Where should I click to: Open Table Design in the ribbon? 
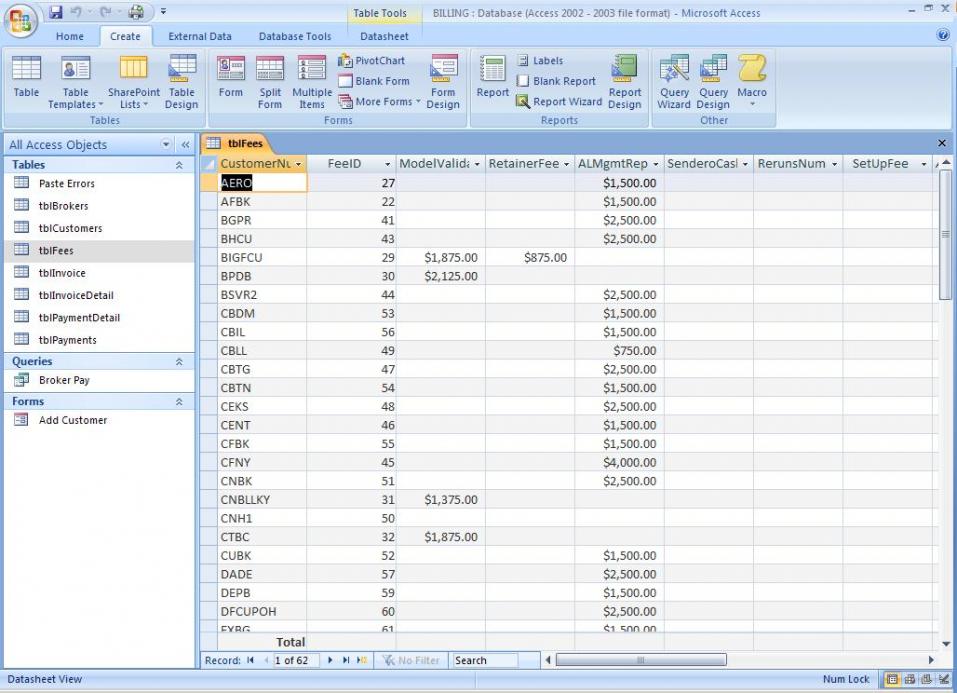point(182,81)
